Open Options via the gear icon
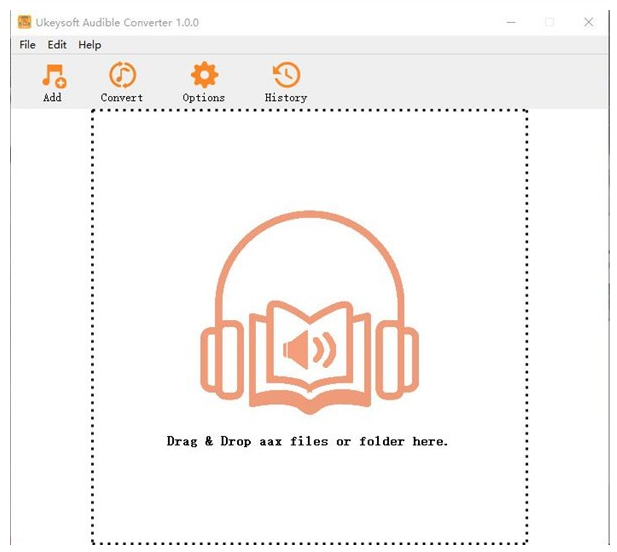 point(204,75)
